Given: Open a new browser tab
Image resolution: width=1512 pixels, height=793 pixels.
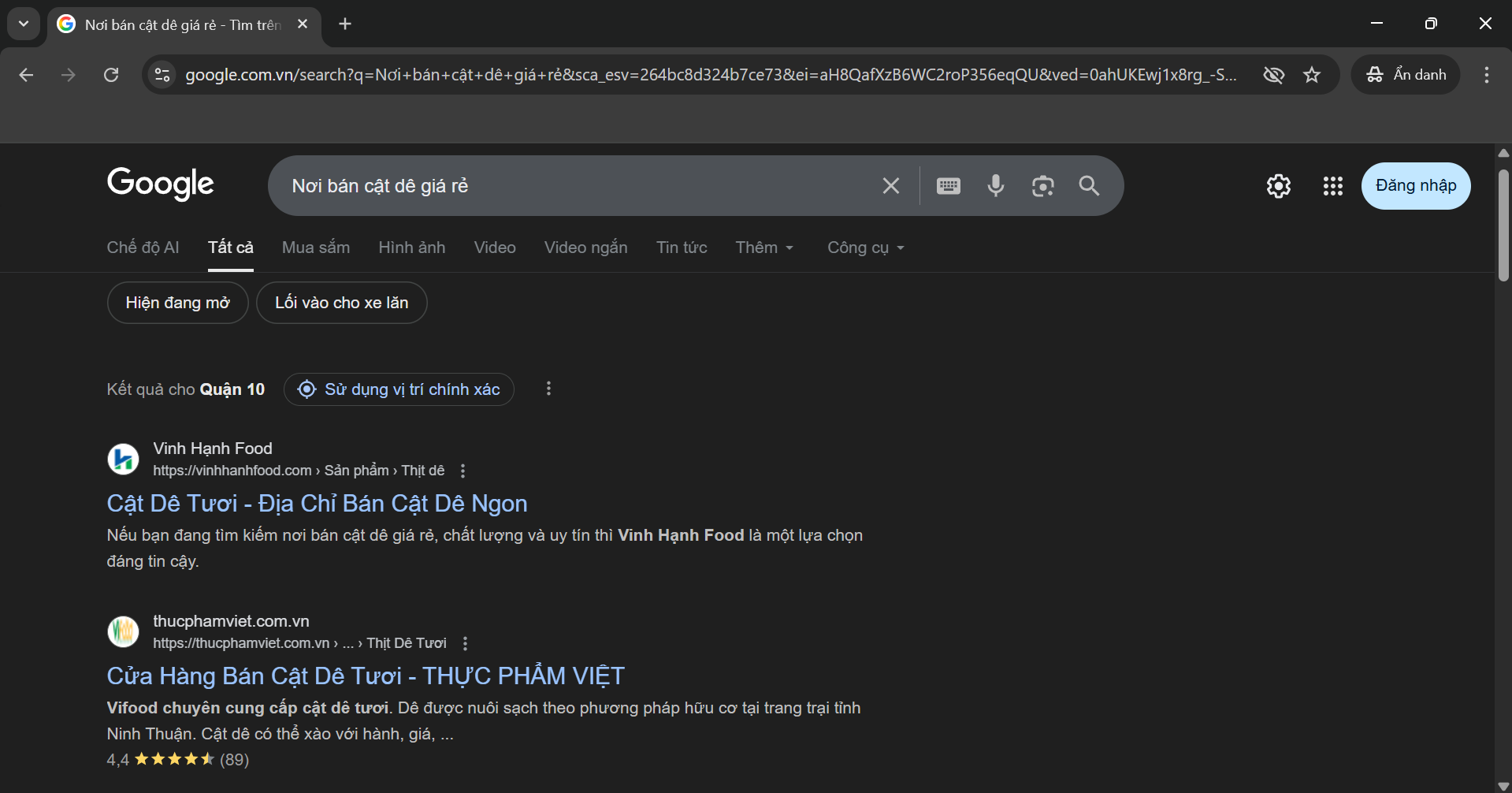Looking at the screenshot, I should pos(345,24).
